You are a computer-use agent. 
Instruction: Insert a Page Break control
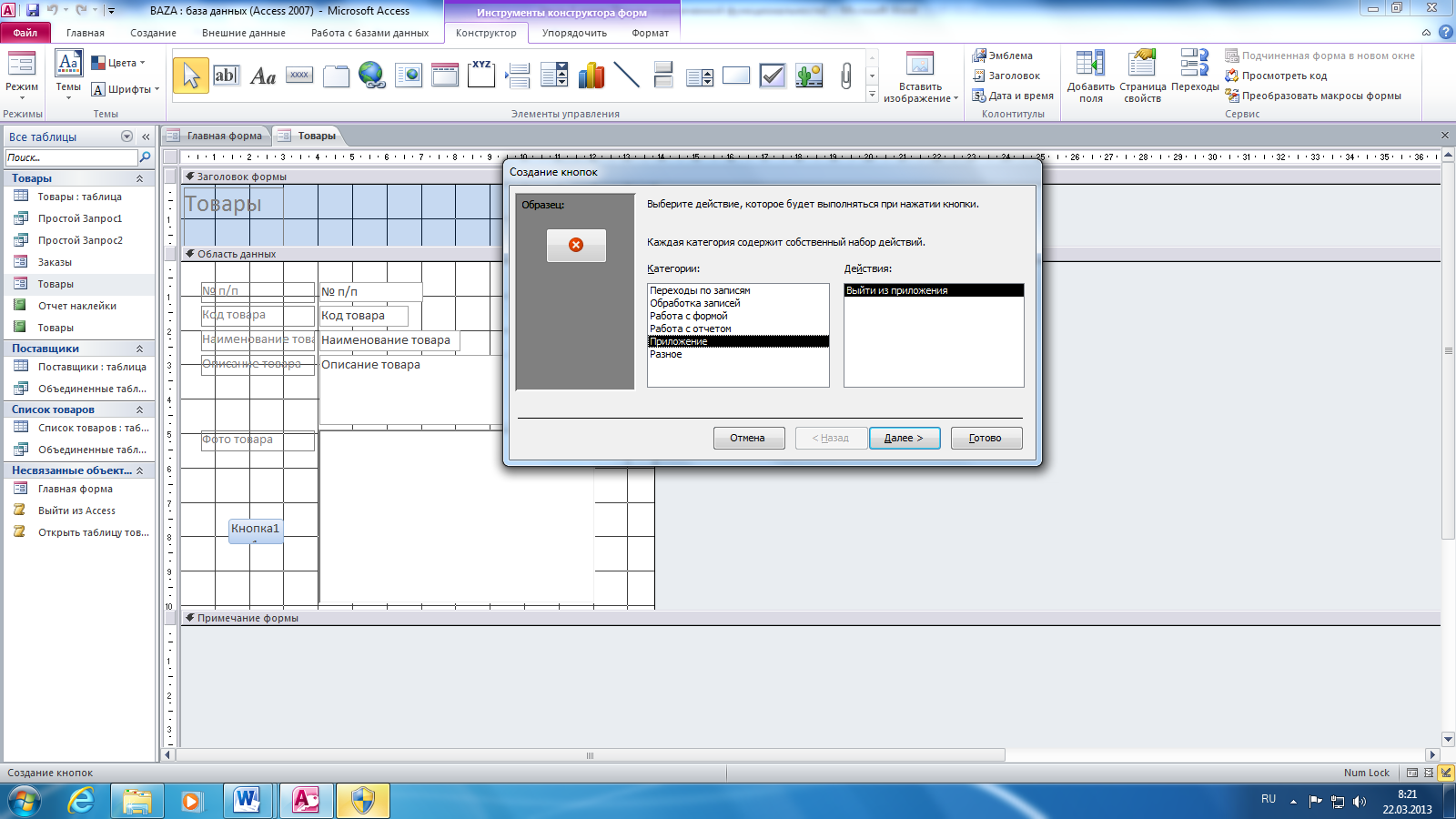click(518, 76)
